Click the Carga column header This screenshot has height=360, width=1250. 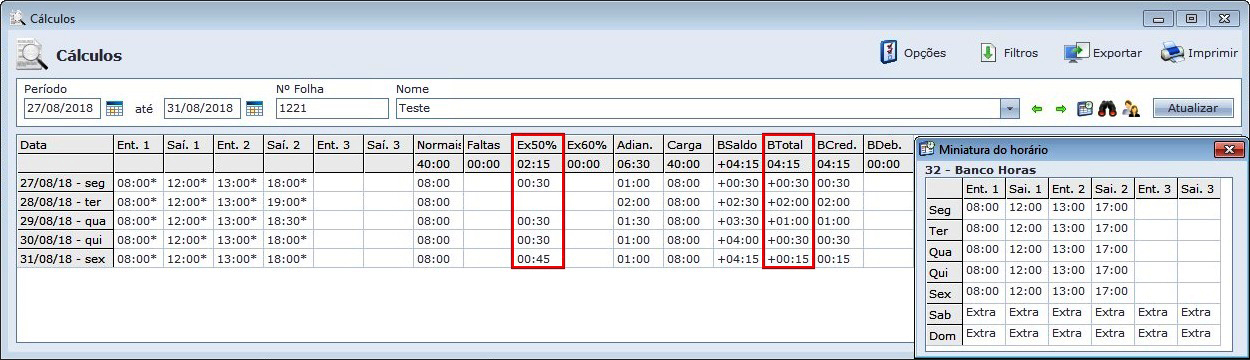pos(688,145)
